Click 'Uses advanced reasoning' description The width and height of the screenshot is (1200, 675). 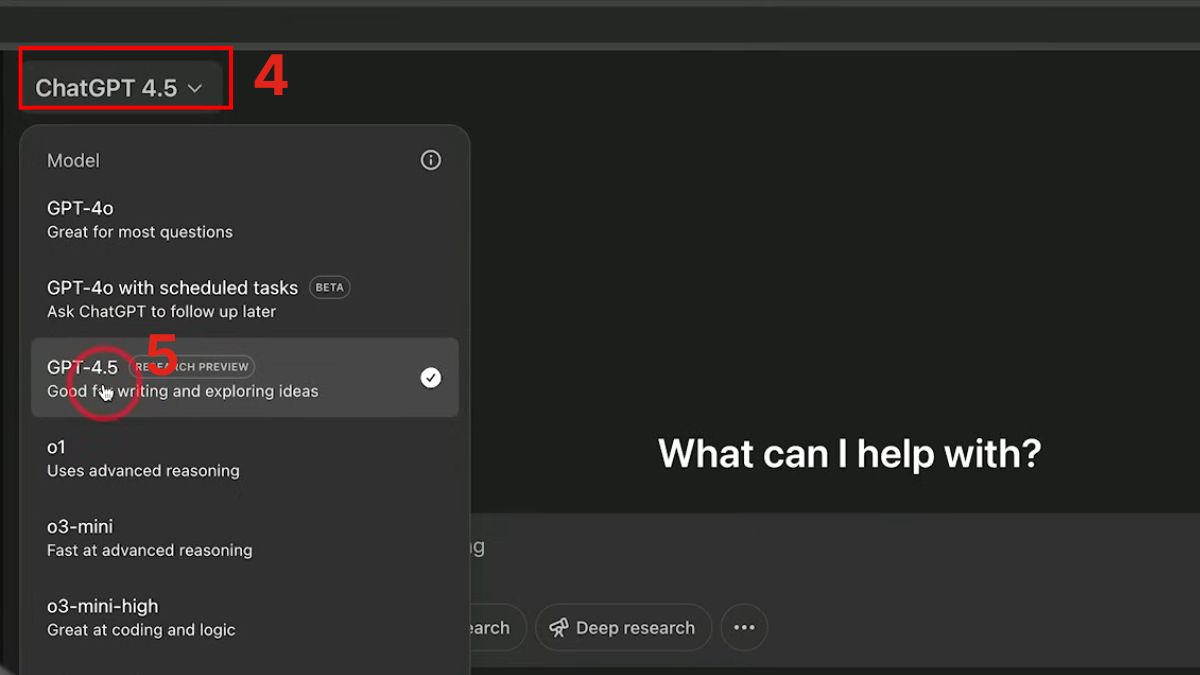(x=143, y=471)
